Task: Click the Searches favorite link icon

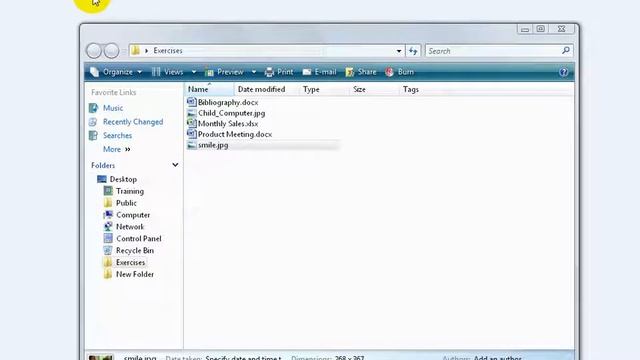Action: pos(93,135)
